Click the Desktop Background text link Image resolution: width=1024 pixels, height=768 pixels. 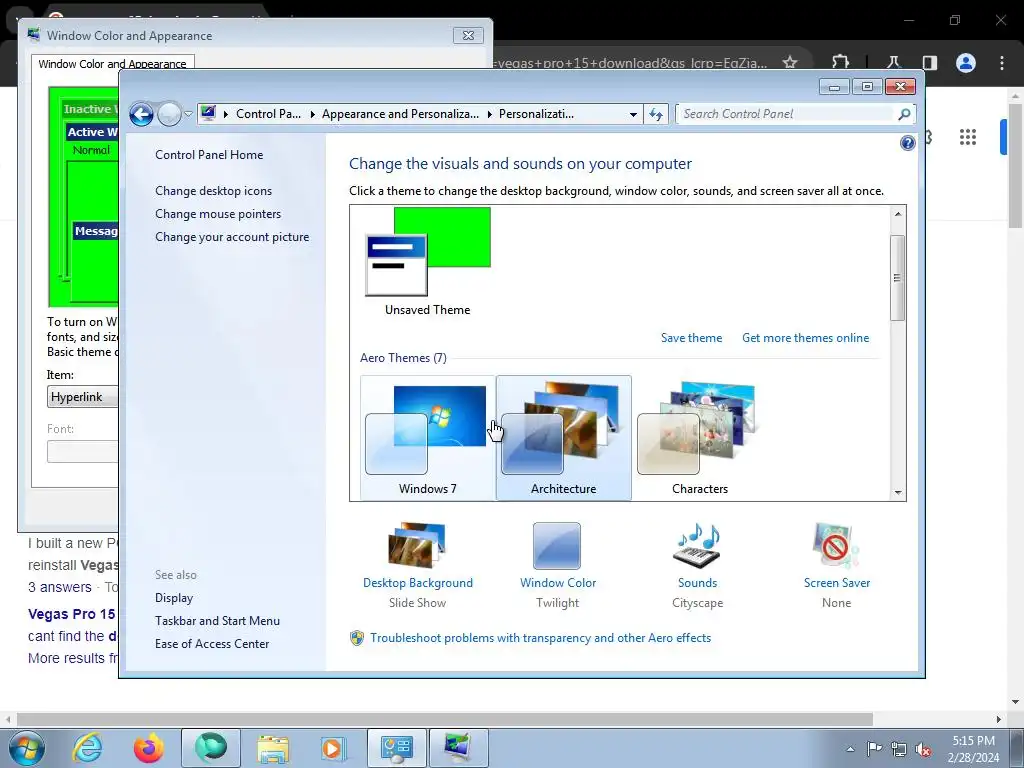pyautogui.click(x=418, y=583)
